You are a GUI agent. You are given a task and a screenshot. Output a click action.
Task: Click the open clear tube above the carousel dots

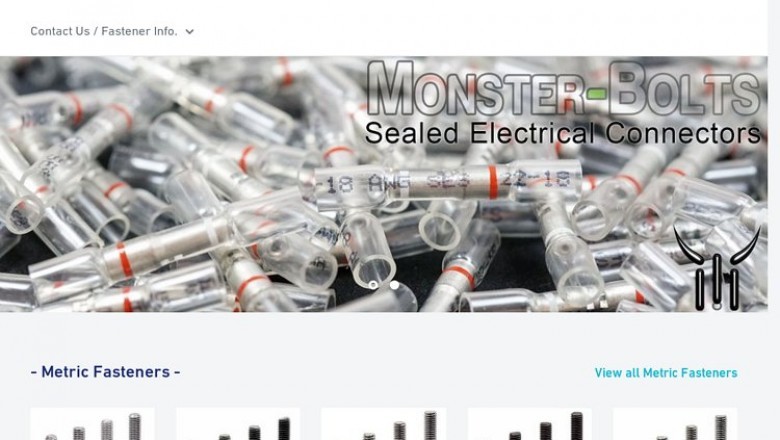(368, 250)
